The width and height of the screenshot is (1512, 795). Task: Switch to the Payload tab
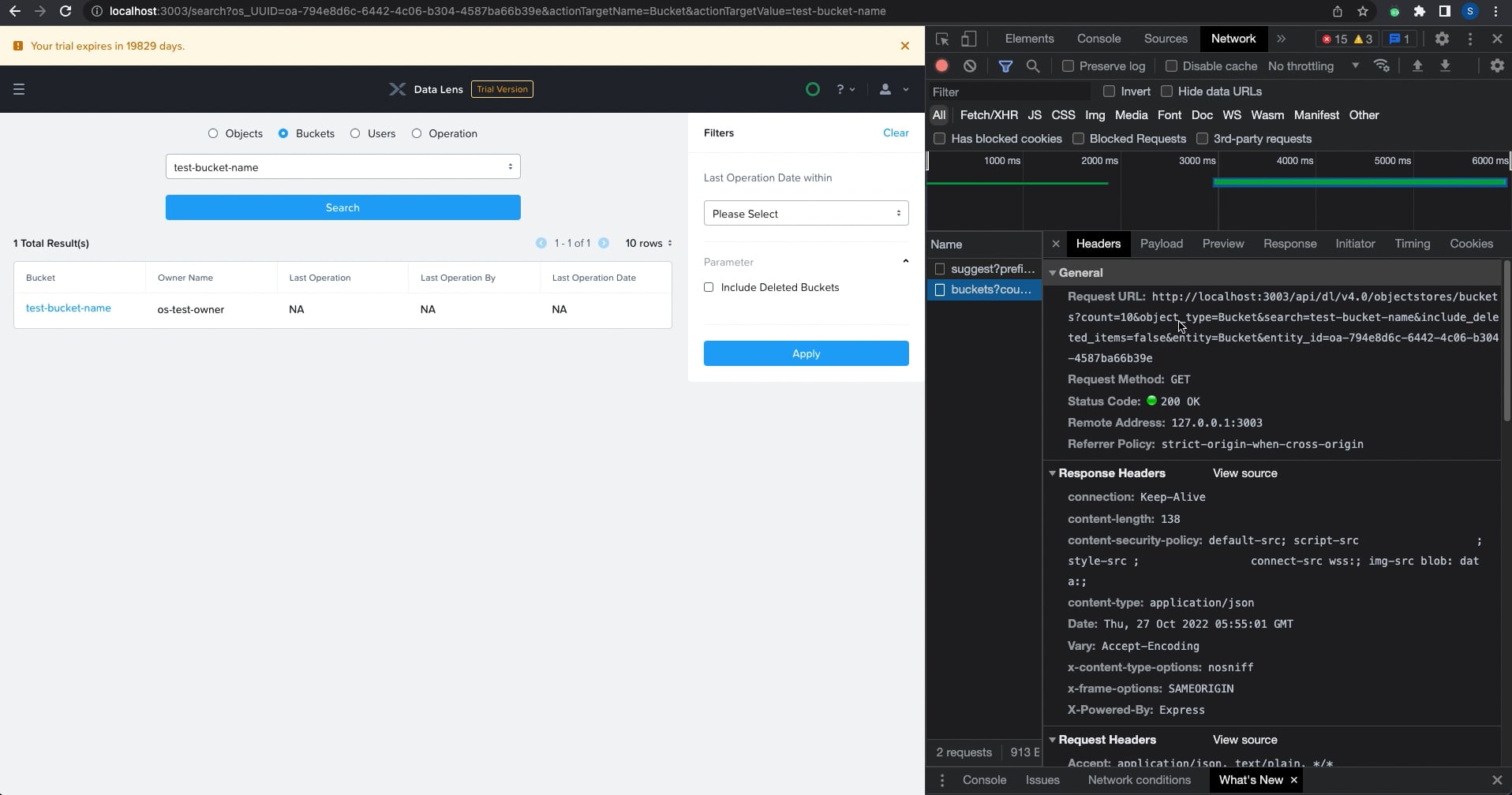pos(1161,244)
